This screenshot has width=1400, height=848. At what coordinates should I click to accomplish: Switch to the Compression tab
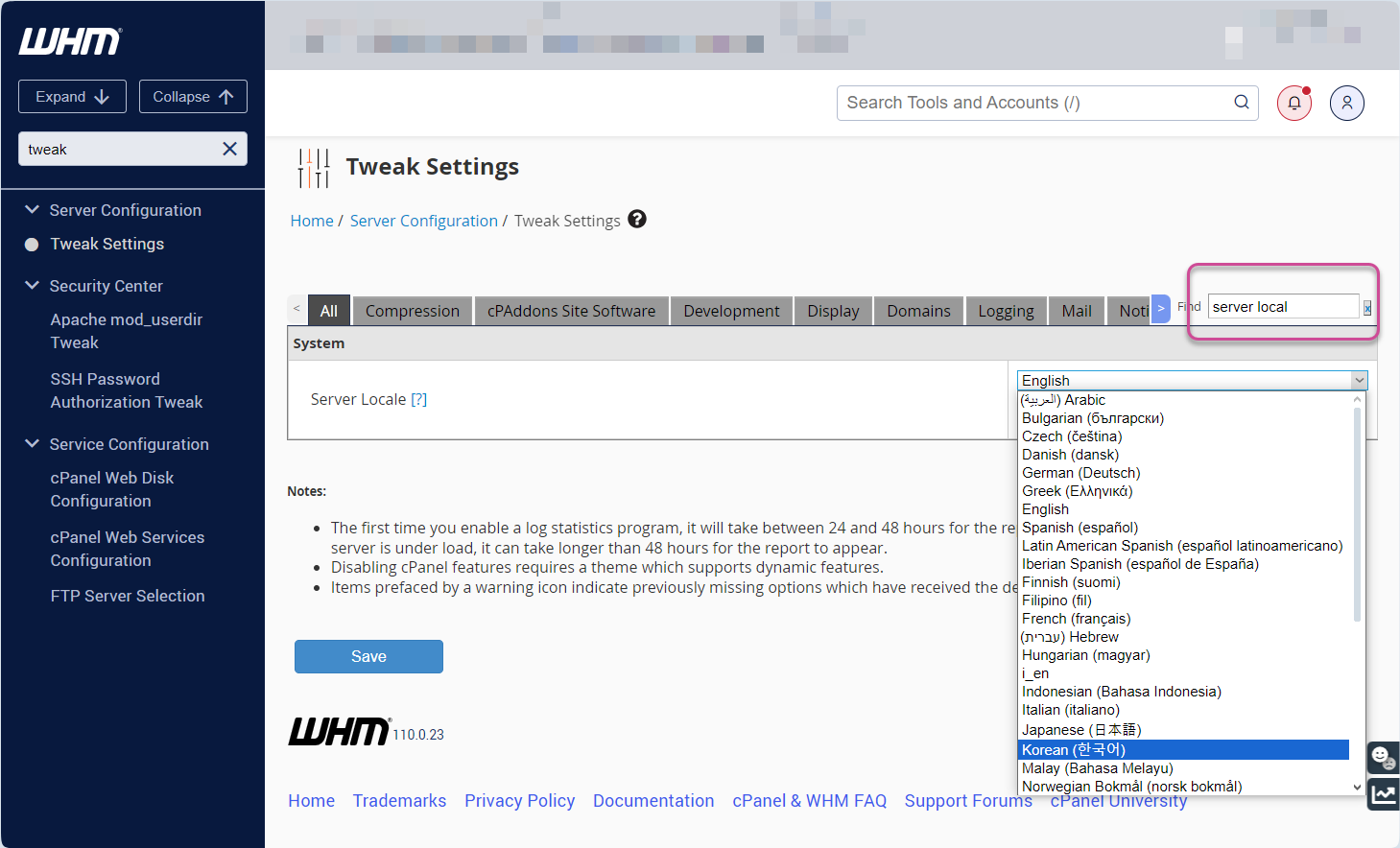tap(413, 311)
